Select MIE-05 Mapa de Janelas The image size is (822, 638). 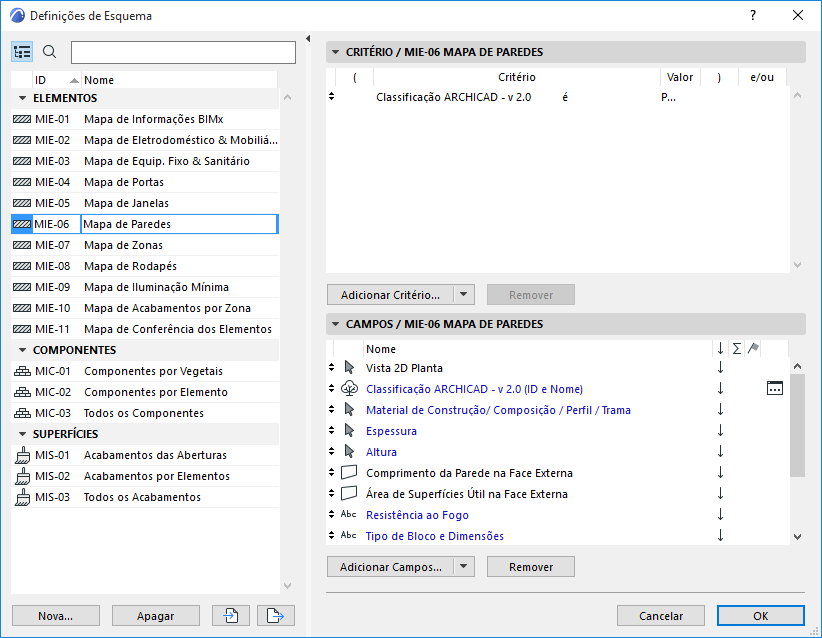145,203
